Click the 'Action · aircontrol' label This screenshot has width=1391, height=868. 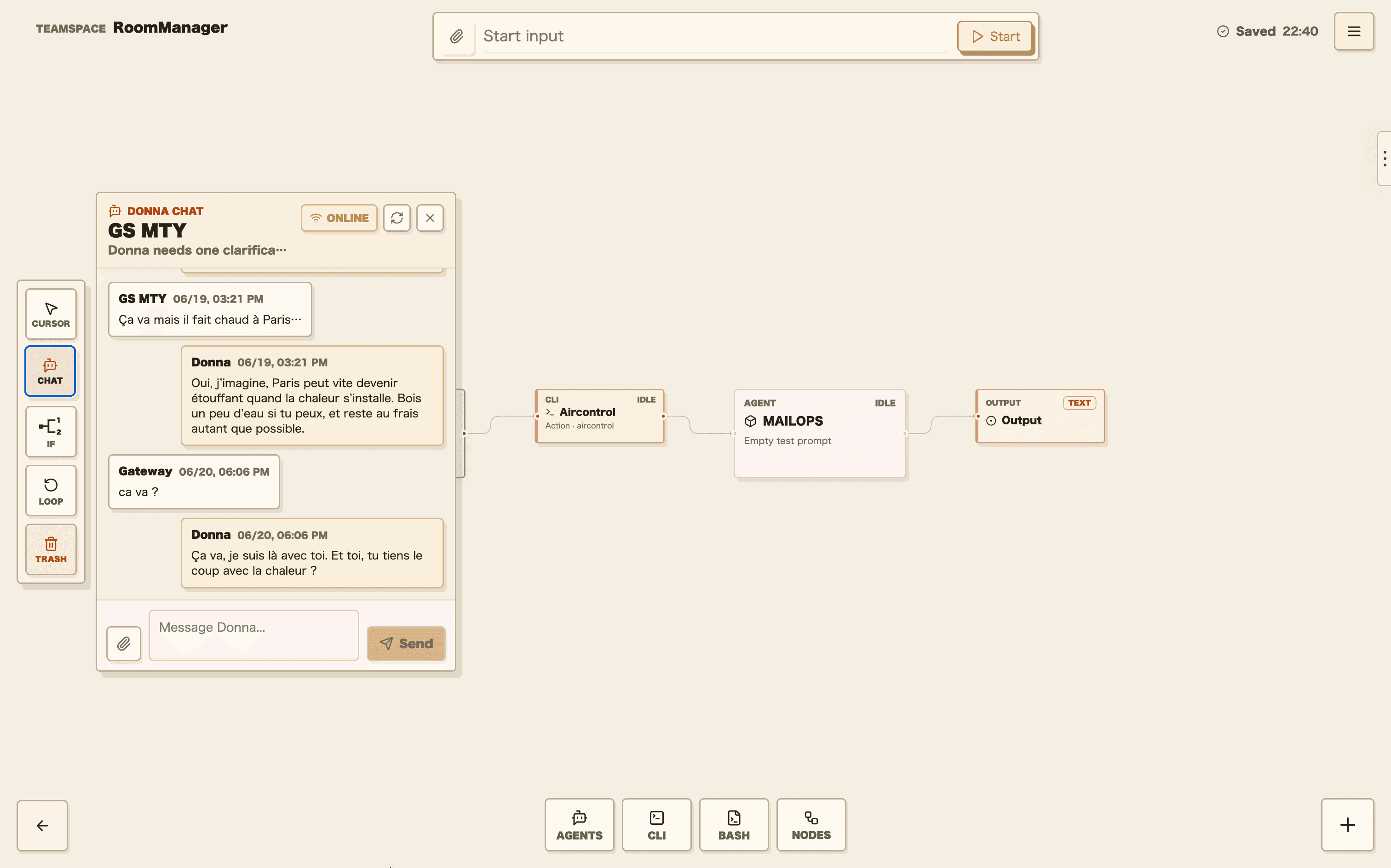(580, 426)
